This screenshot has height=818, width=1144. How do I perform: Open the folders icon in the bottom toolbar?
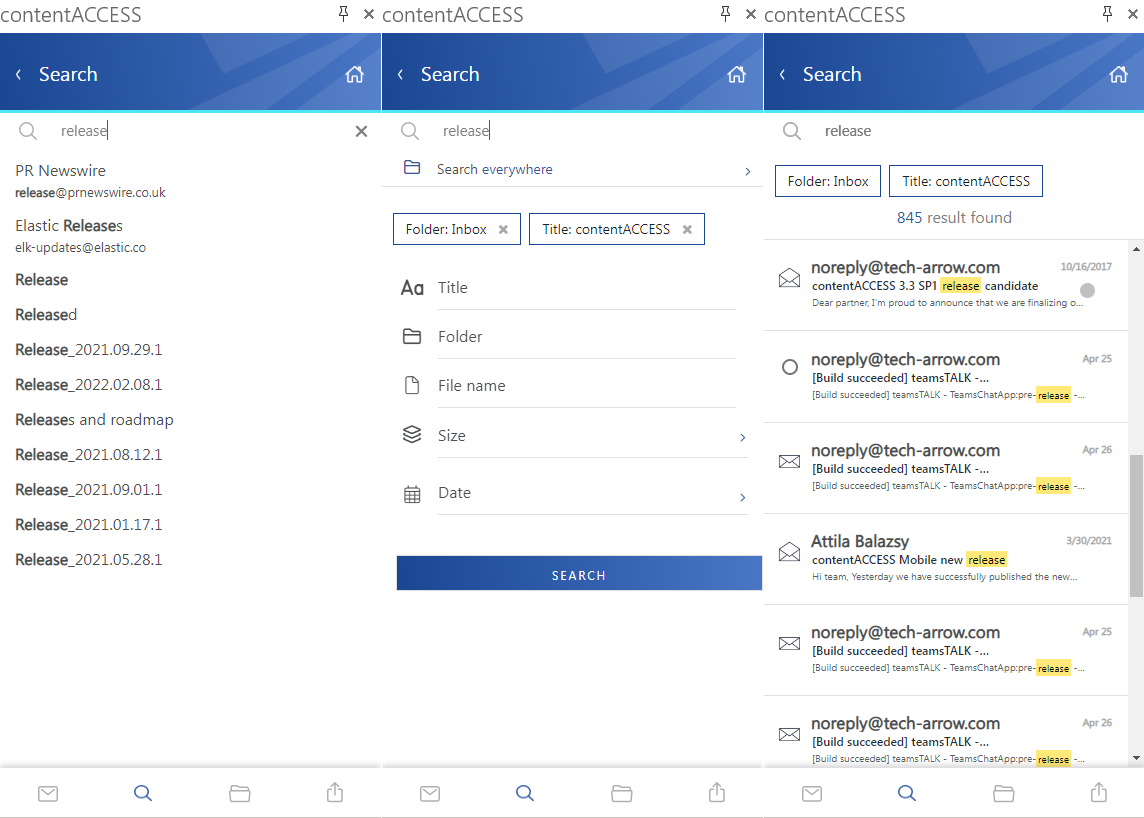tap(239, 793)
